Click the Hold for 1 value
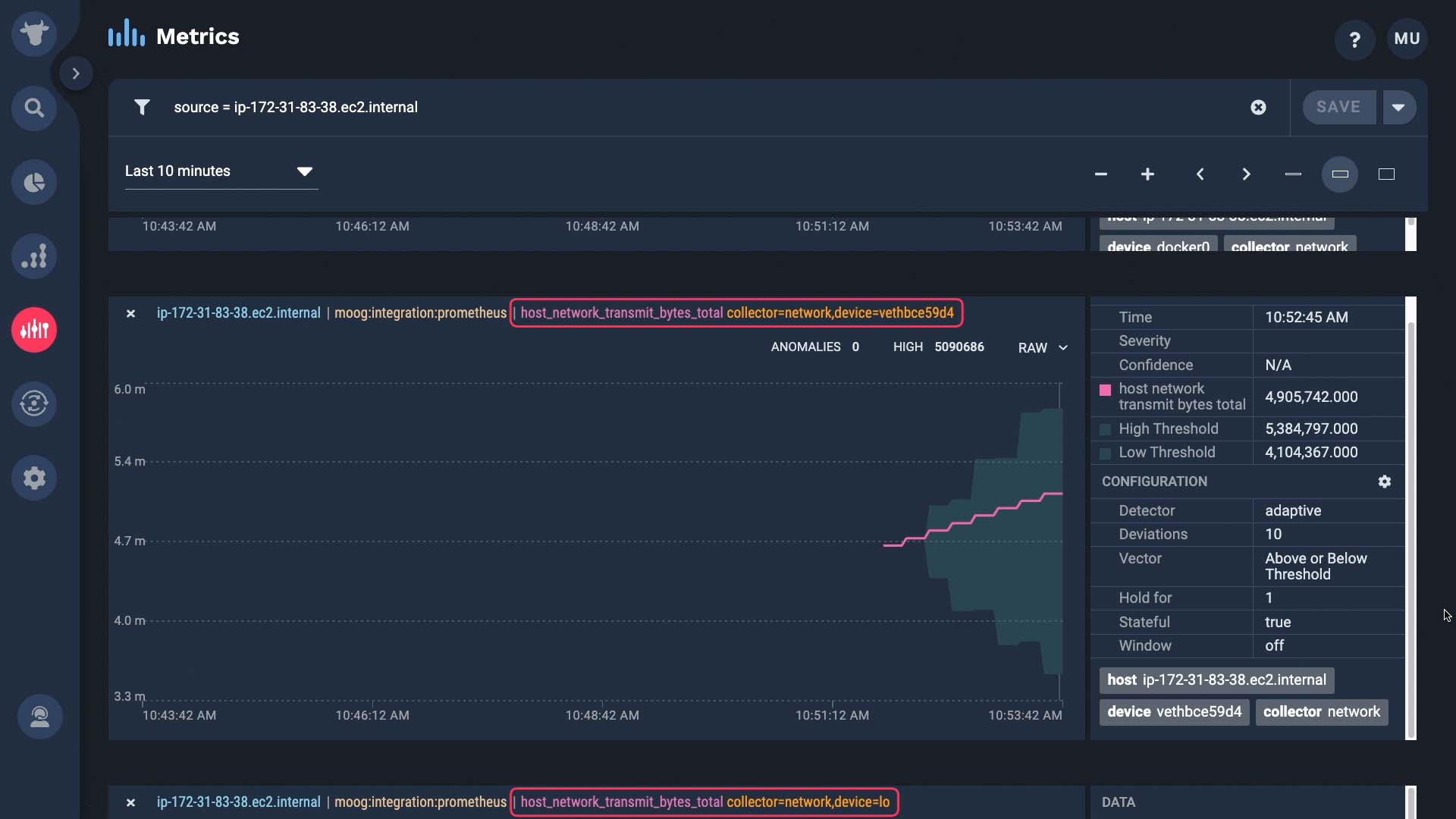The image size is (1456, 819). pyautogui.click(x=1269, y=598)
